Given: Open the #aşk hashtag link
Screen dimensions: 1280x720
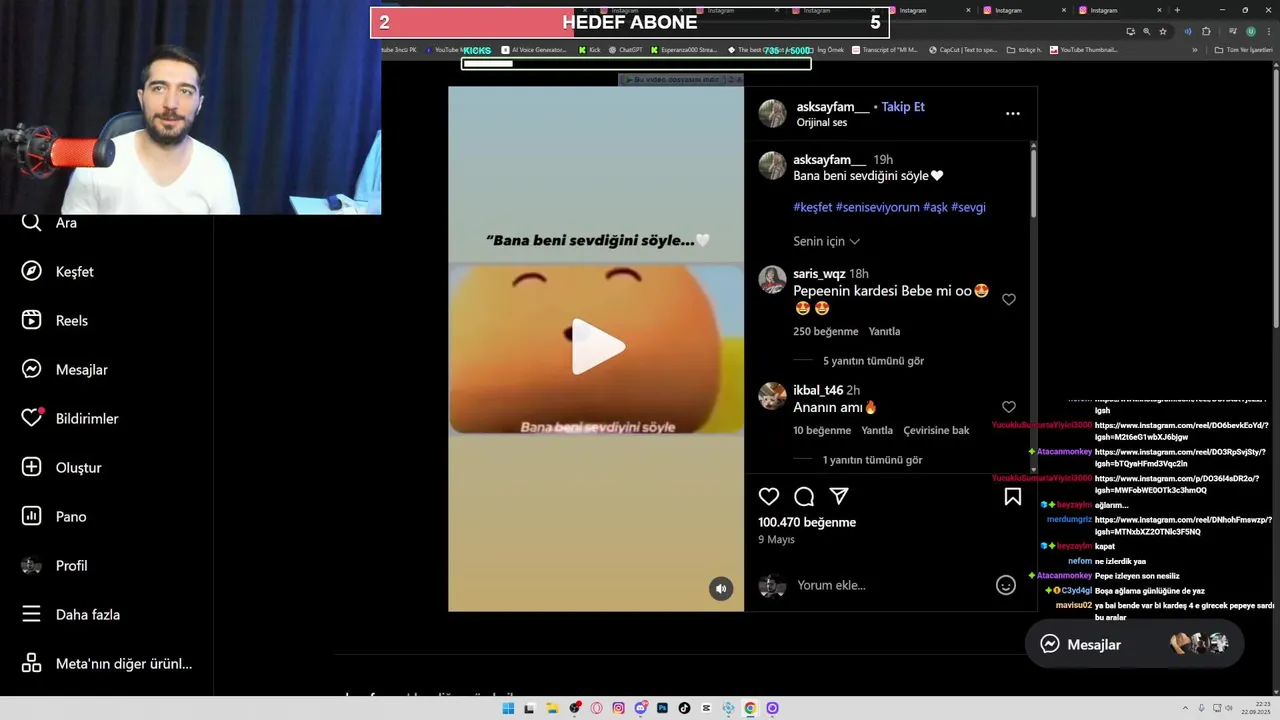Looking at the screenshot, I should [935, 207].
